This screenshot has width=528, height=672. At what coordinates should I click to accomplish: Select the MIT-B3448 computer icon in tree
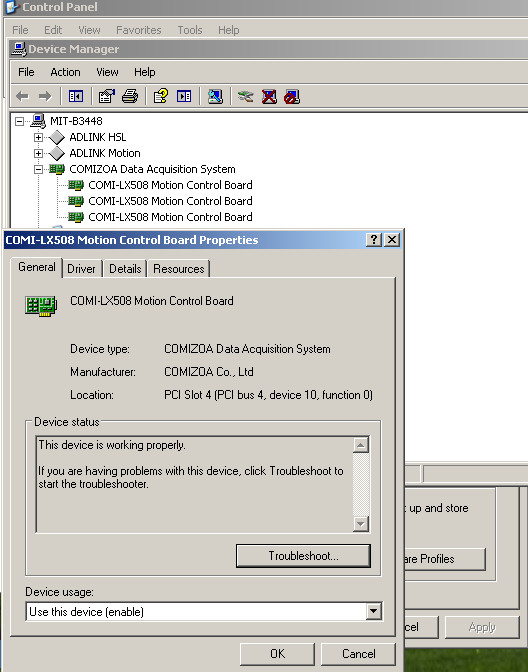point(38,121)
